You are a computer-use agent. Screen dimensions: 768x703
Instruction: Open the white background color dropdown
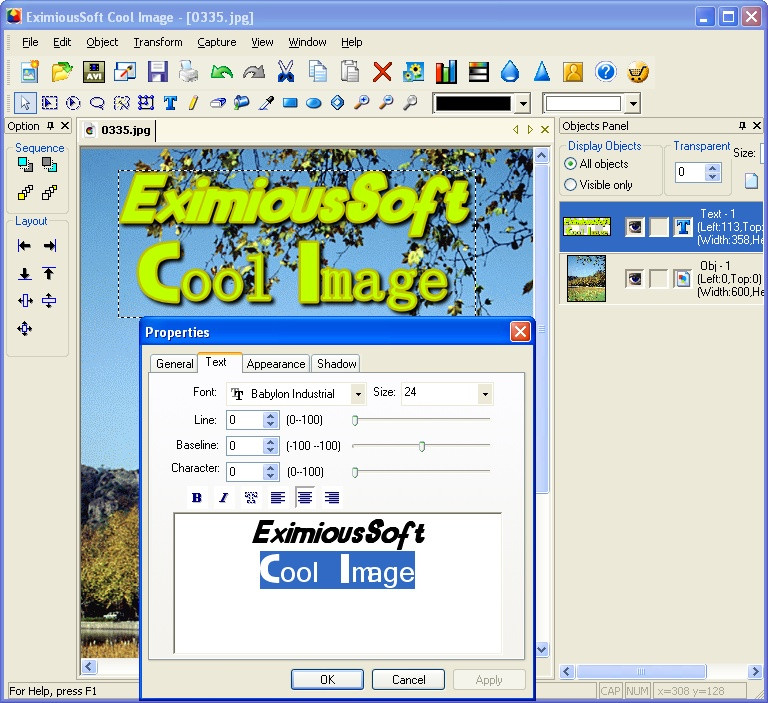(x=633, y=104)
